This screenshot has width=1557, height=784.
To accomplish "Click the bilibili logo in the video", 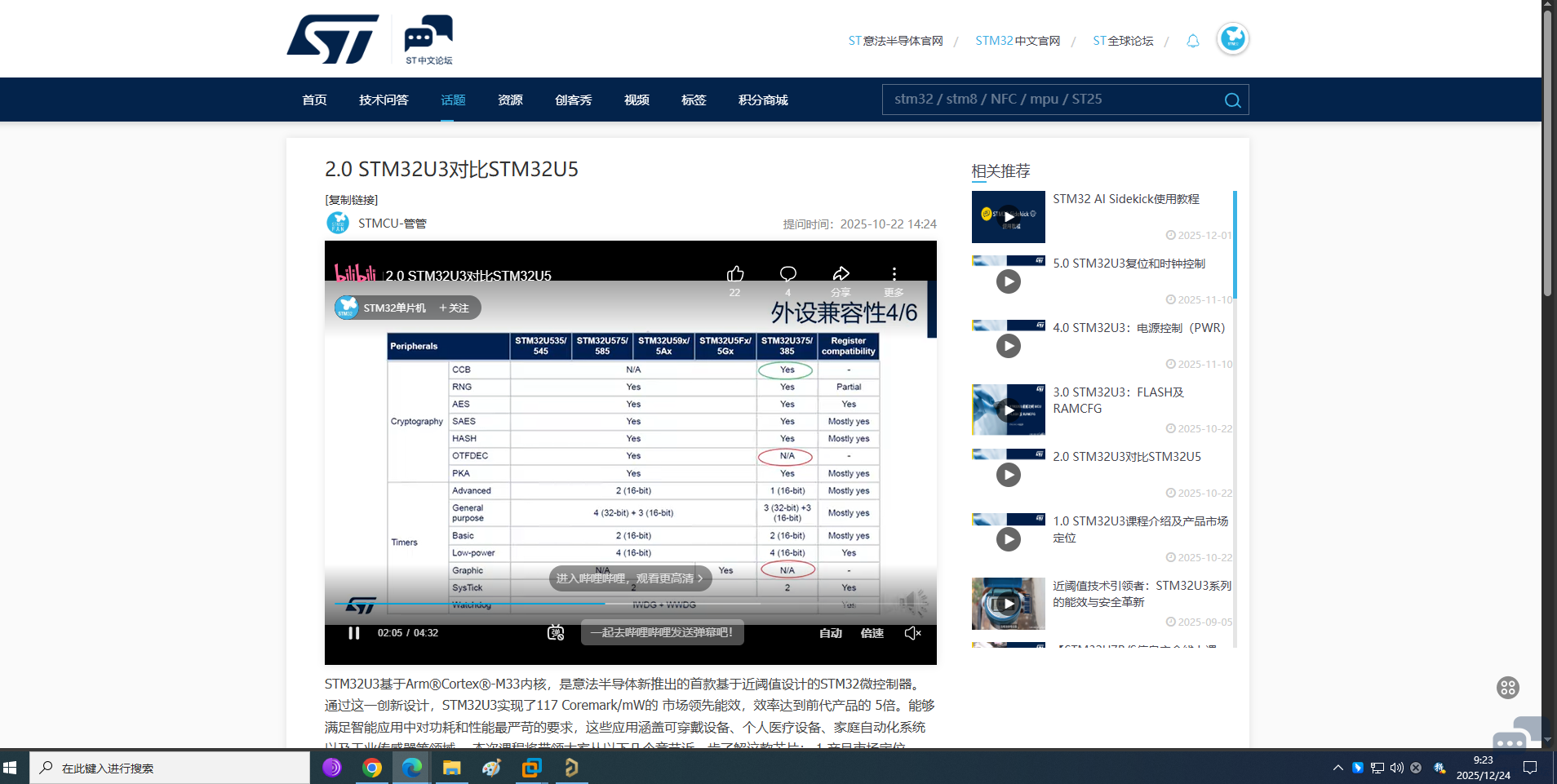I will coord(355,272).
